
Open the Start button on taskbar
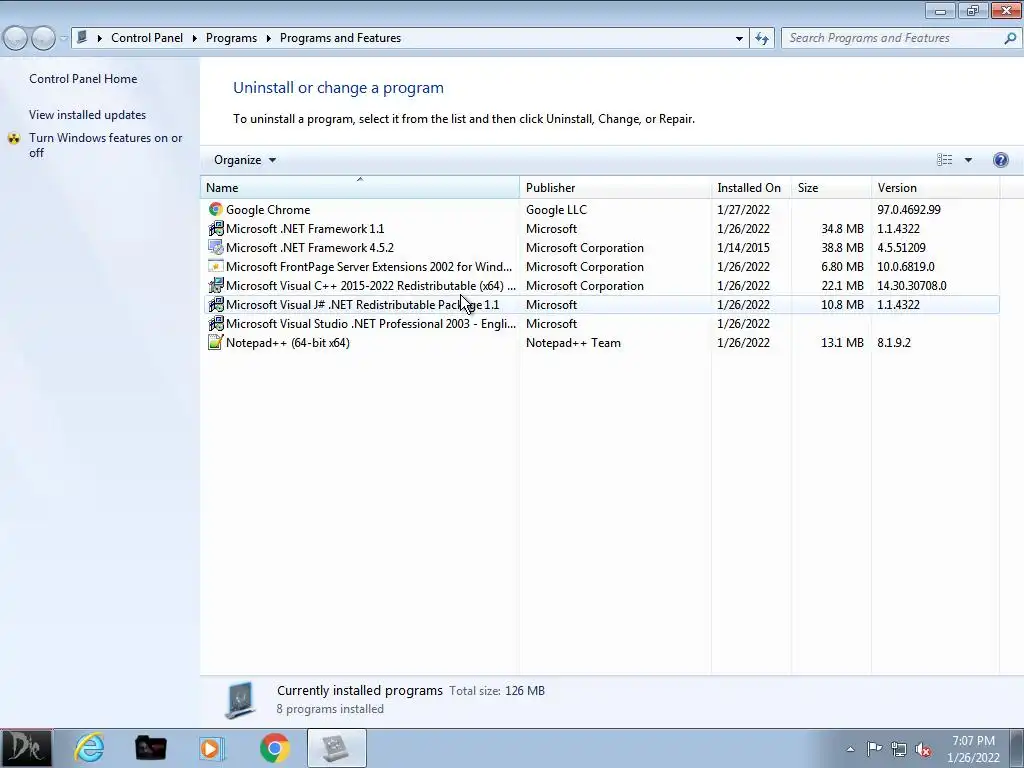(x=26, y=748)
